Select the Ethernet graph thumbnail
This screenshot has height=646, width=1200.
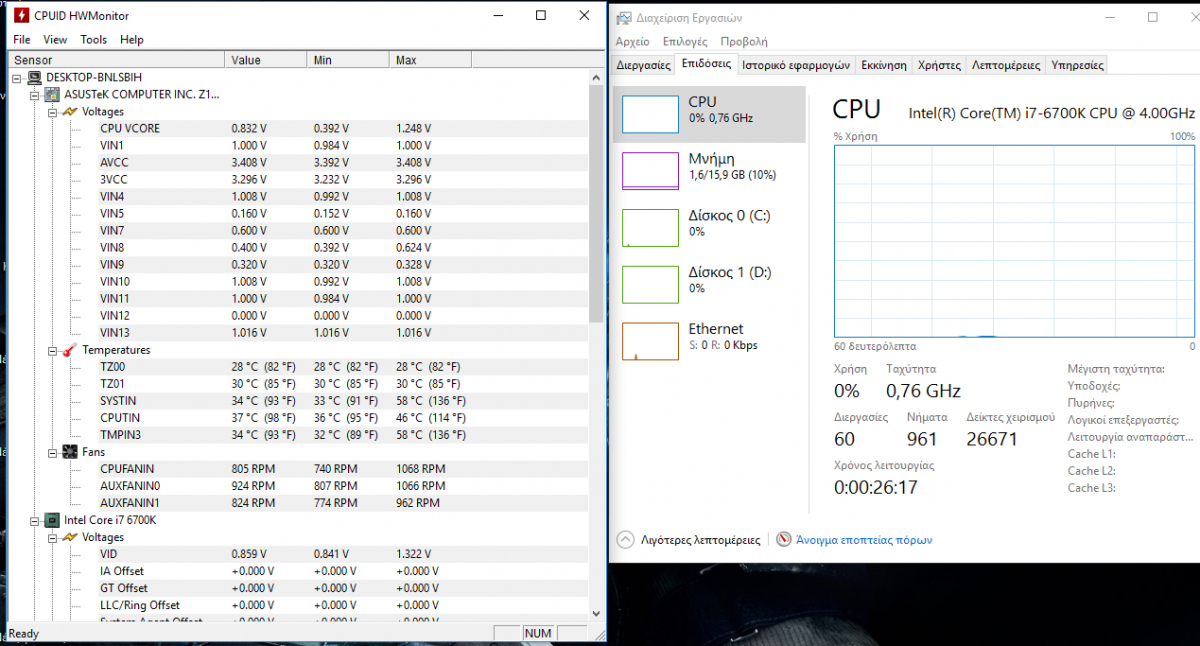coord(650,341)
